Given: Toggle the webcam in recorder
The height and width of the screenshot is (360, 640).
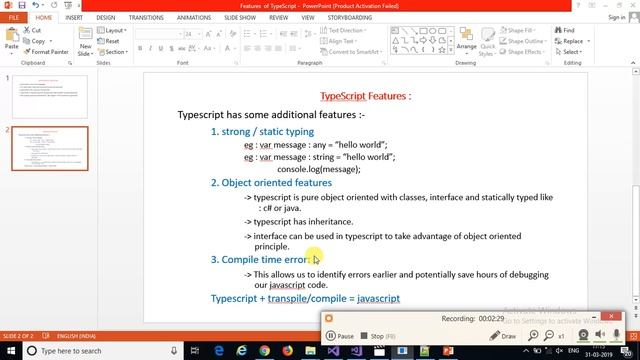Looking at the screenshot, I should click(583, 335).
